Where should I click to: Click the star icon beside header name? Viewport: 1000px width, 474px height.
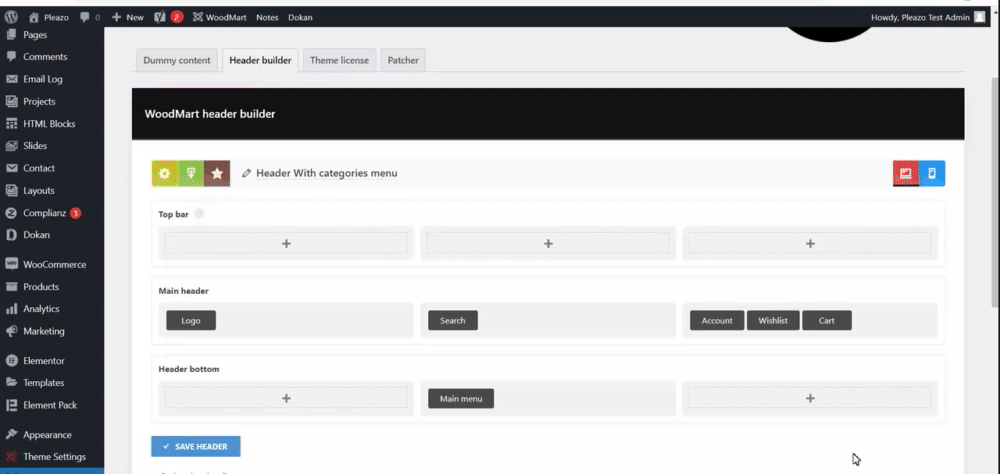point(217,174)
